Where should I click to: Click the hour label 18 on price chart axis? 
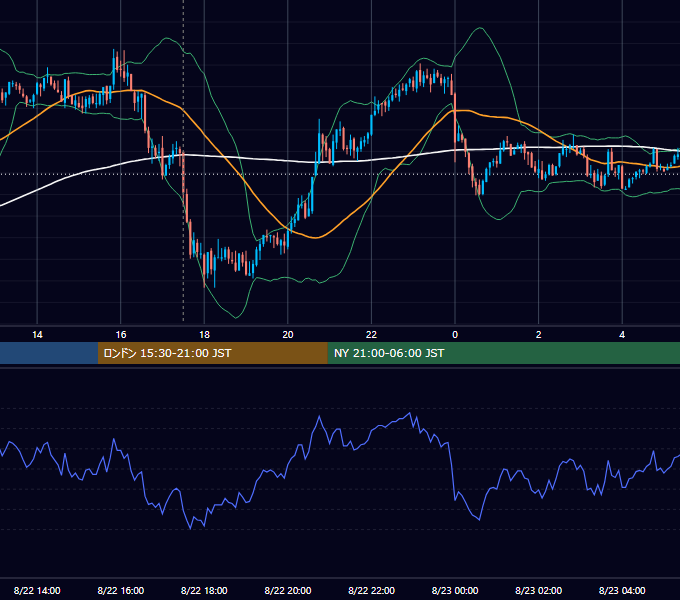[204, 335]
